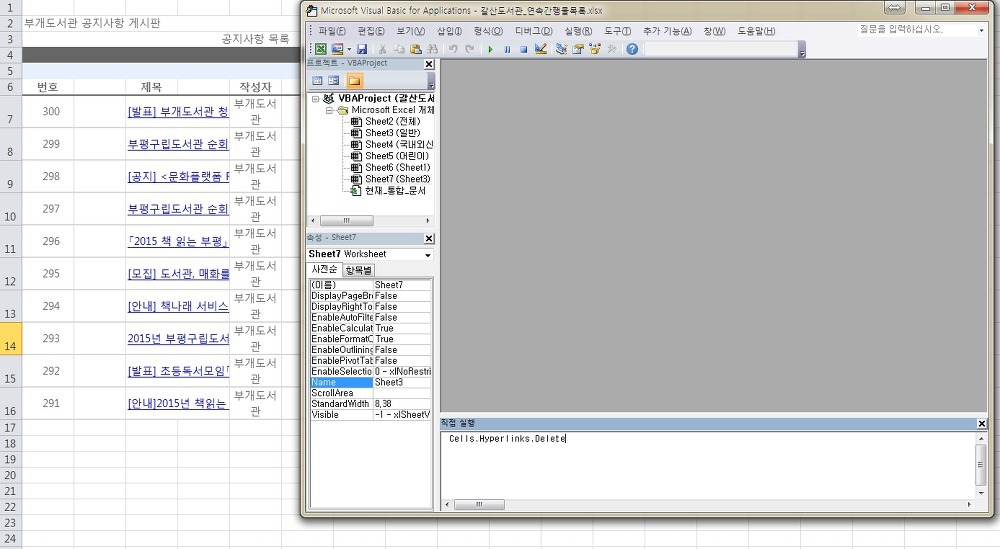Click the Toolbox icon in toolbar

coord(612,49)
